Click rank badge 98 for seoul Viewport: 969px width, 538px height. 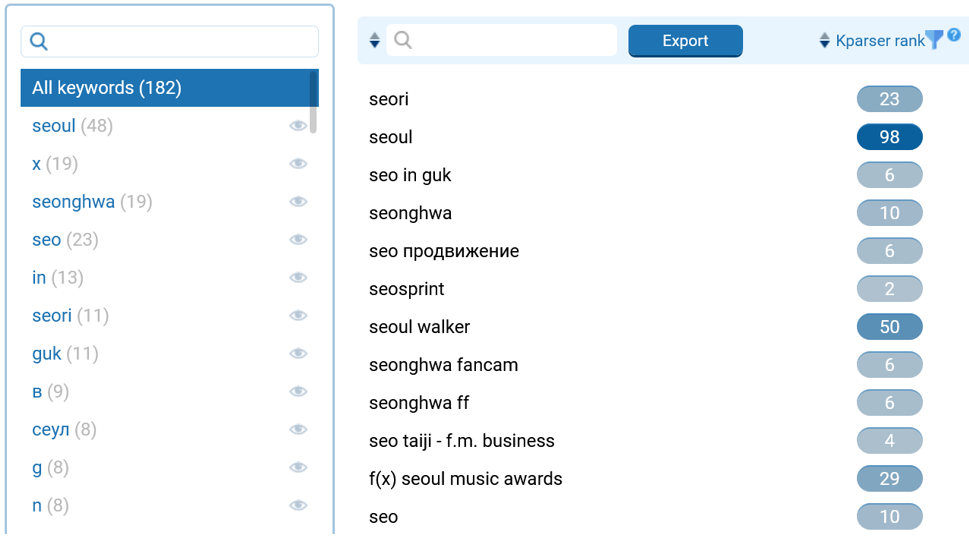[x=889, y=137]
